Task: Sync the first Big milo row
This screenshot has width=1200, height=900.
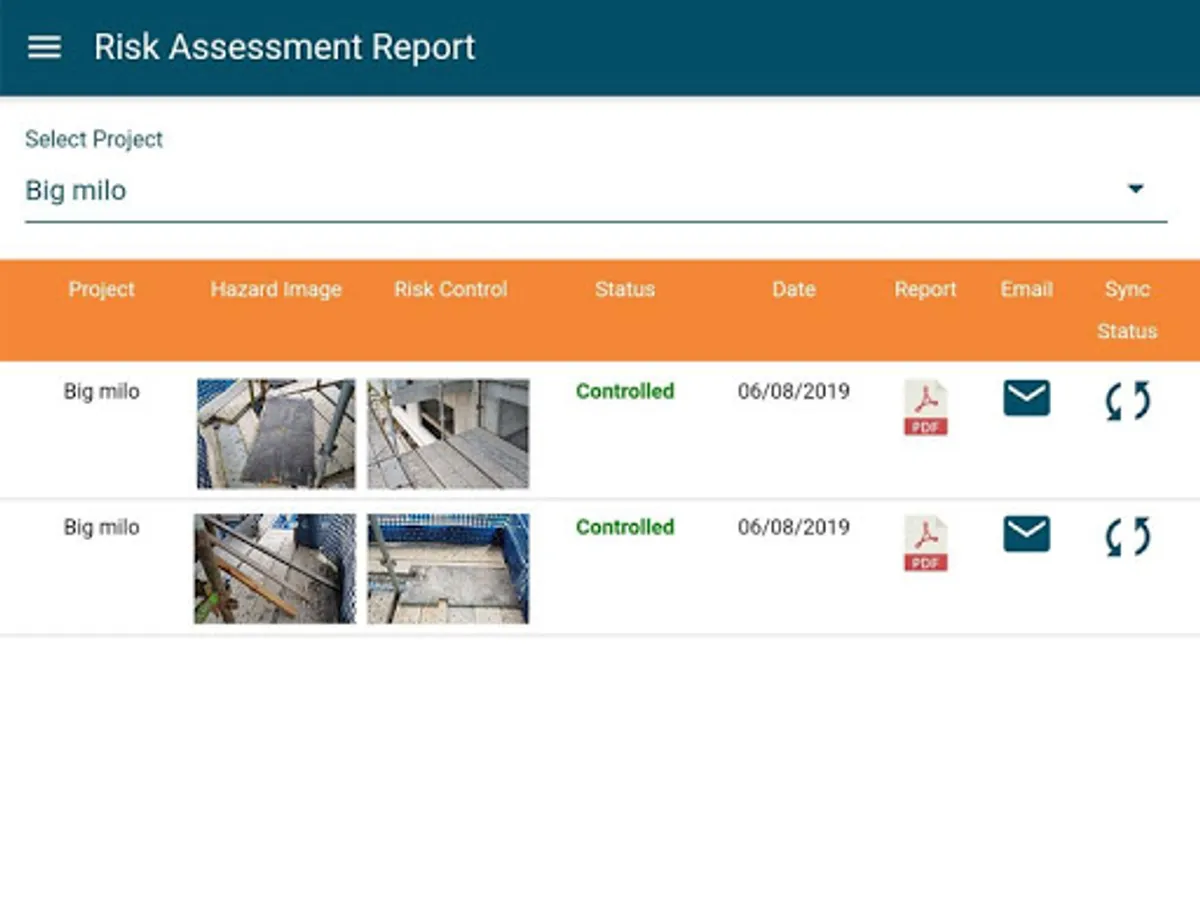Action: [1127, 401]
